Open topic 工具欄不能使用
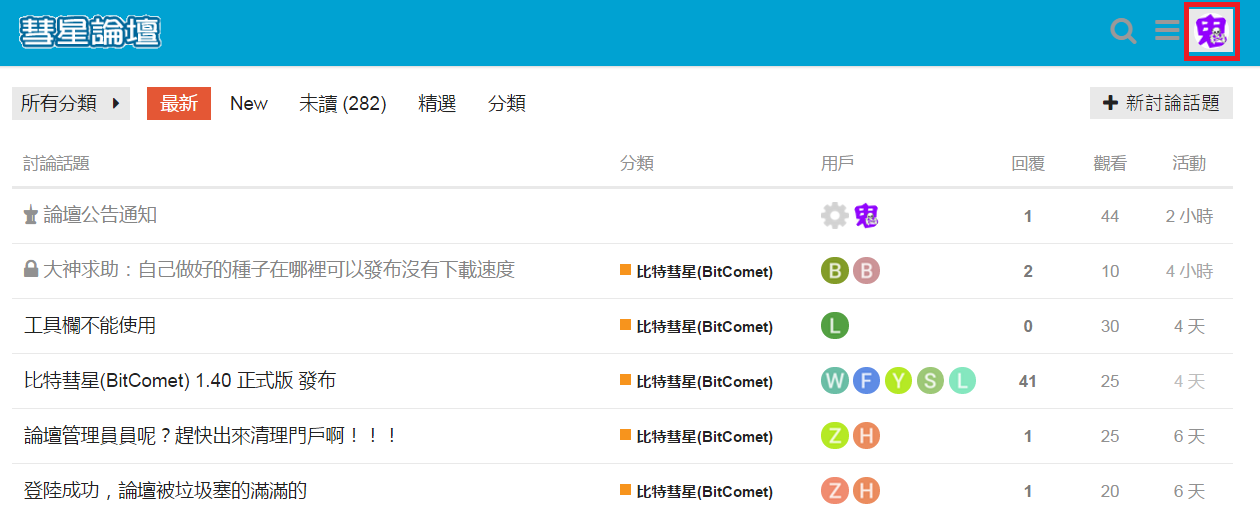1260x518 pixels. click(x=90, y=325)
